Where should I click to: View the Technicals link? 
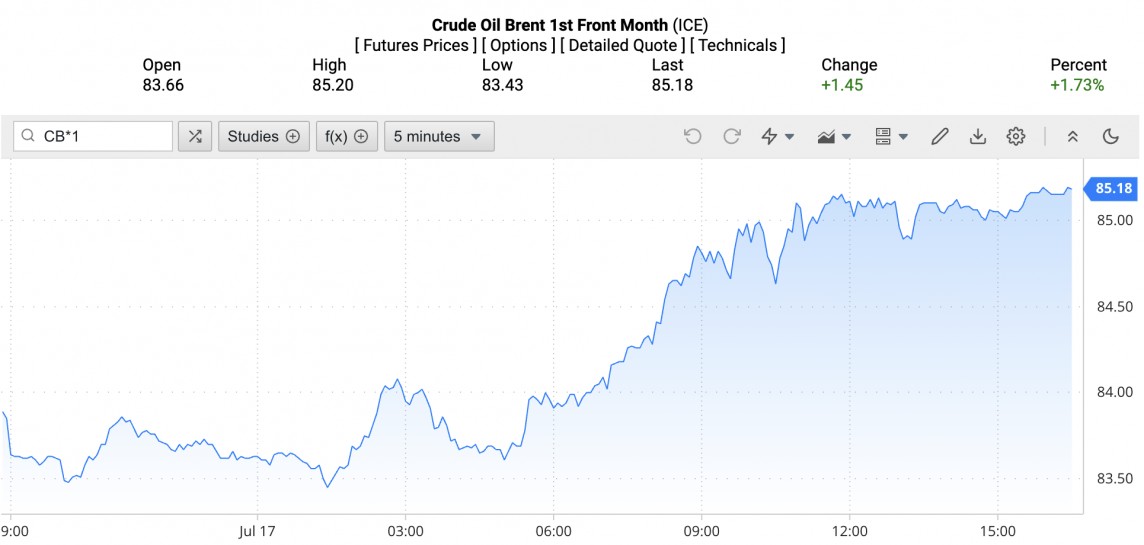coord(738,45)
